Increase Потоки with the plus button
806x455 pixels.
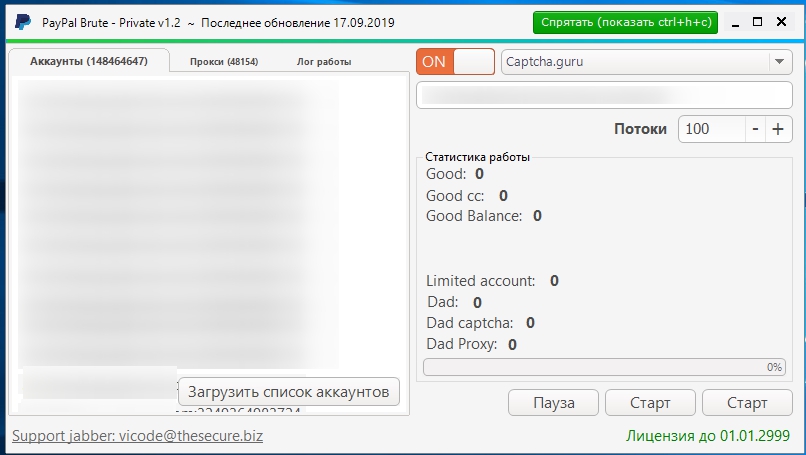click(x=778, y=129)
